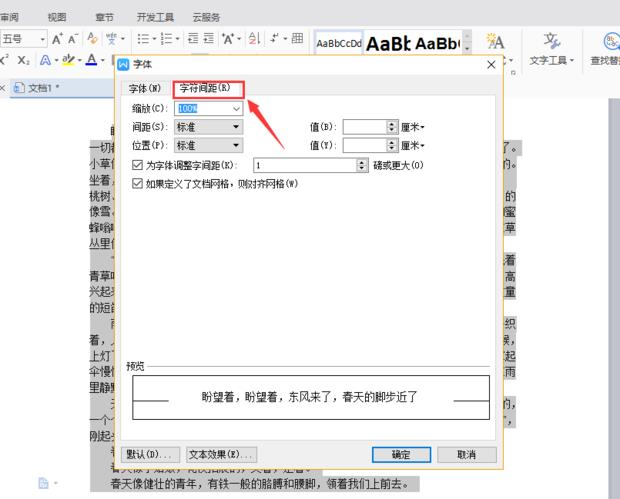Click the 查找替换 find and replace icon
This screenshot has width=620, height=499.
(611, 41)
